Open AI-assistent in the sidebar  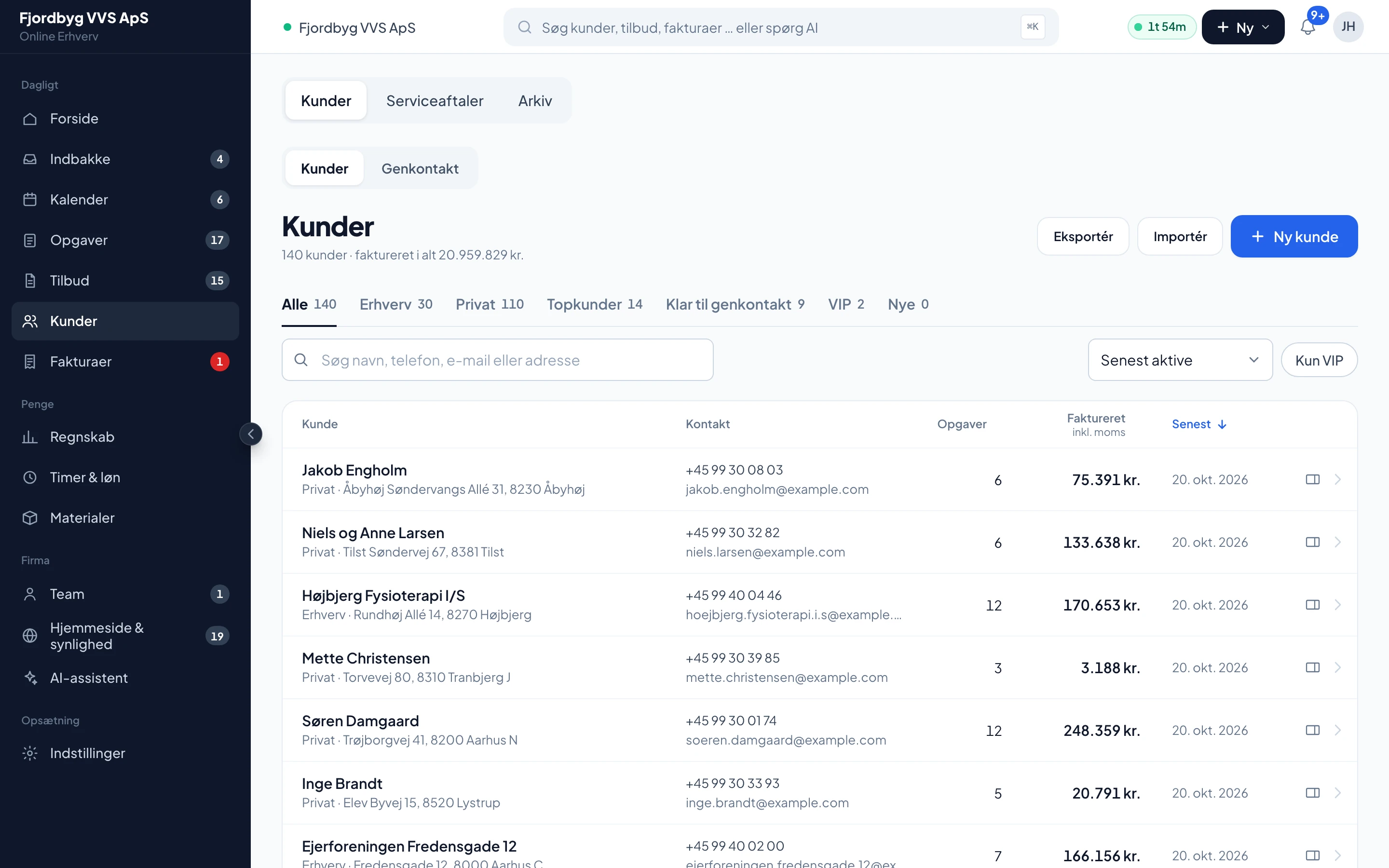click(125, 678)
